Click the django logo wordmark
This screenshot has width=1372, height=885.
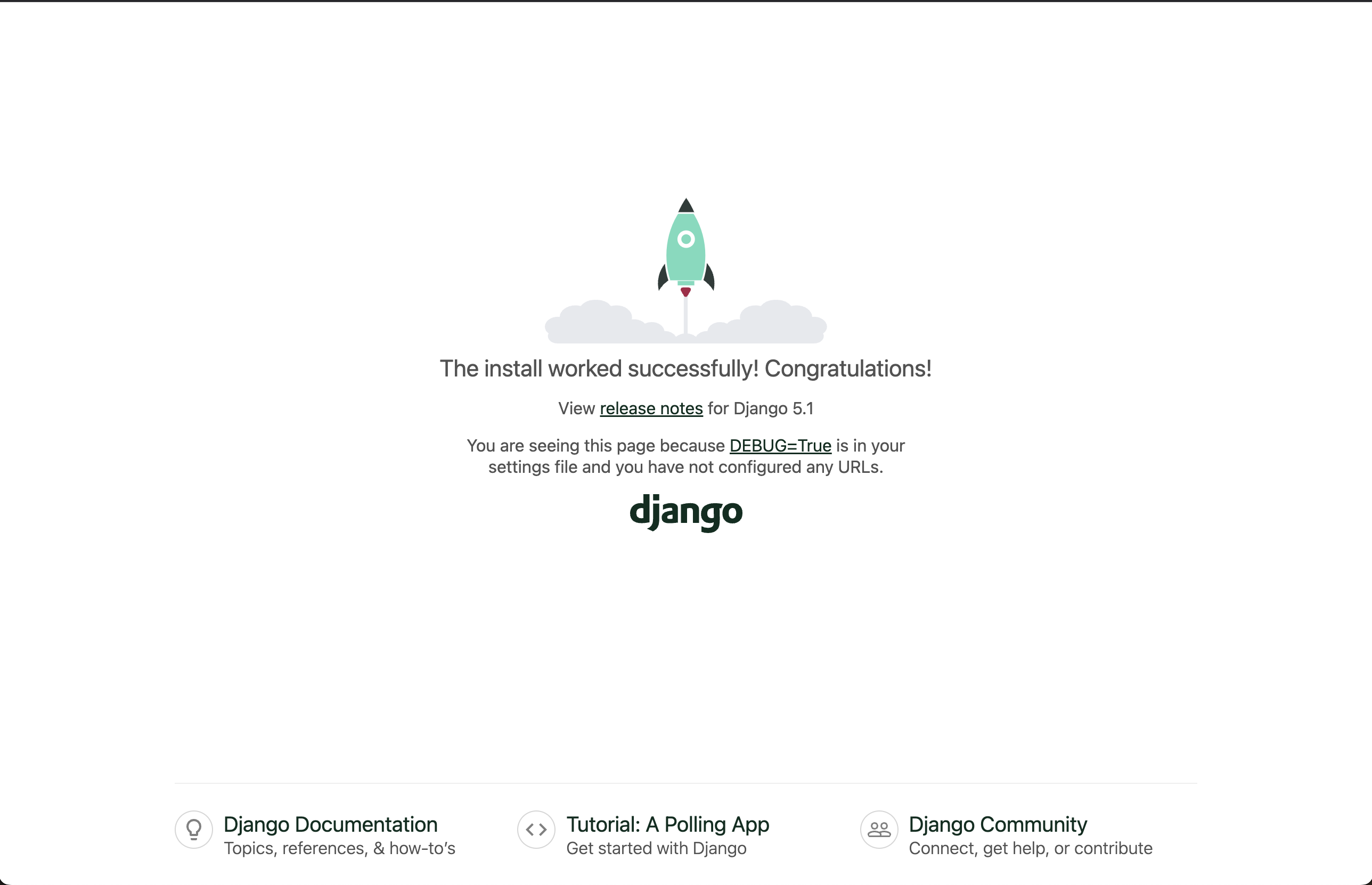pyautogui.click(x=687, y=513)
